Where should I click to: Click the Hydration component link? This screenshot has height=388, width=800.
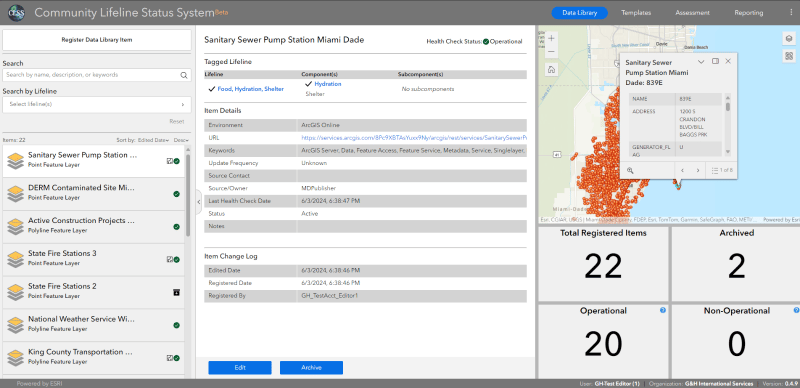tap(328, 84)
